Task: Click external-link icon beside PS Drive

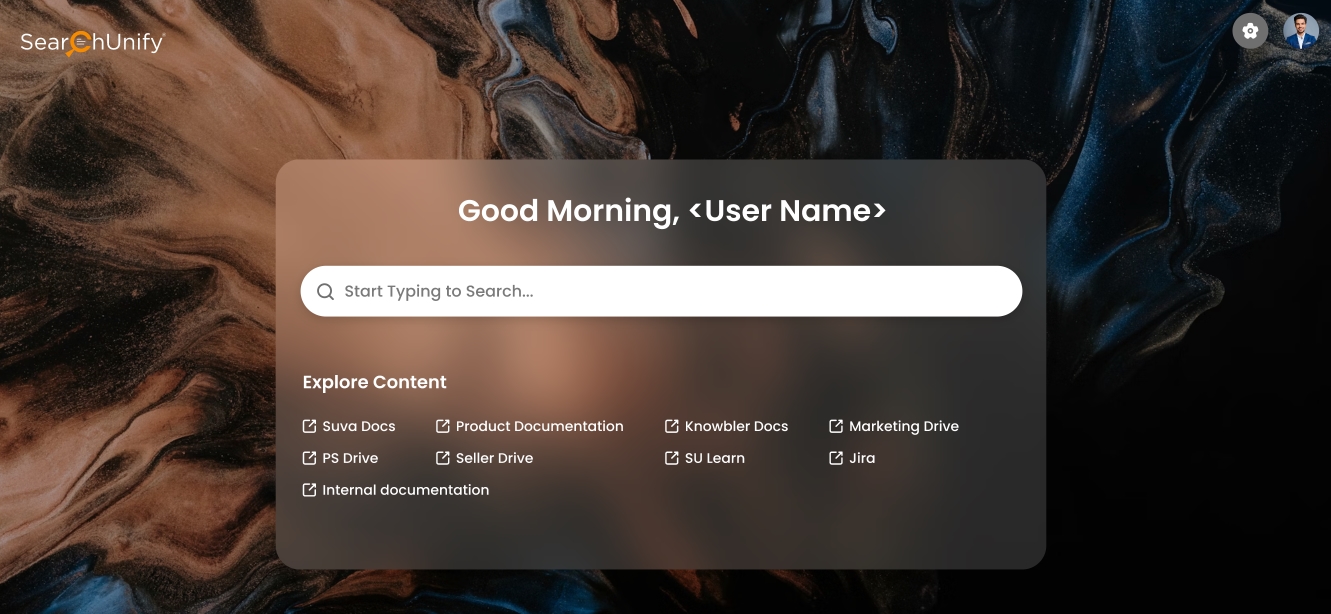Action: pyautogui.click(x=310, y=459)
